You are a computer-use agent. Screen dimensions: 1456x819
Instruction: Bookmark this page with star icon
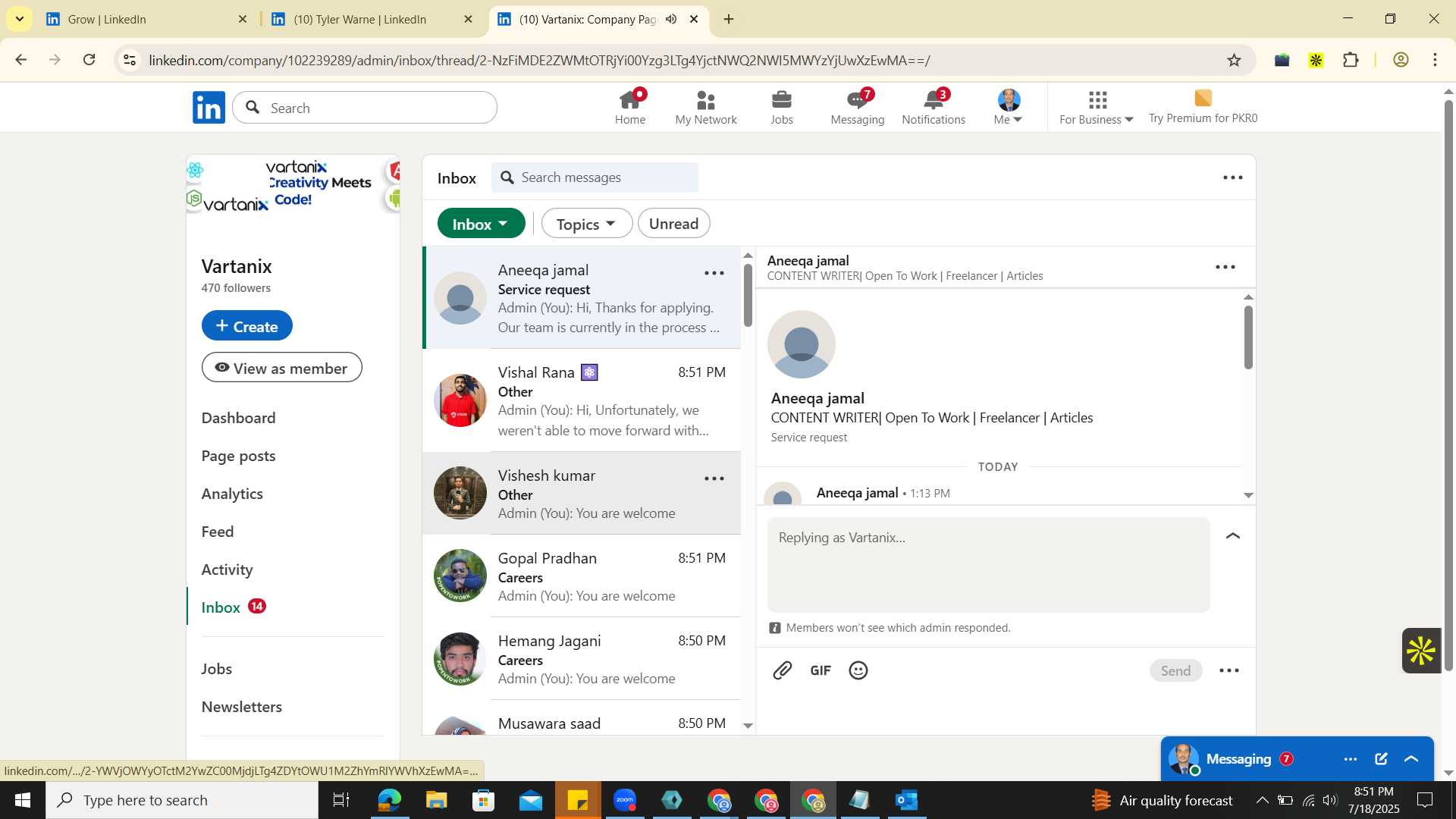pos(1235,60)
